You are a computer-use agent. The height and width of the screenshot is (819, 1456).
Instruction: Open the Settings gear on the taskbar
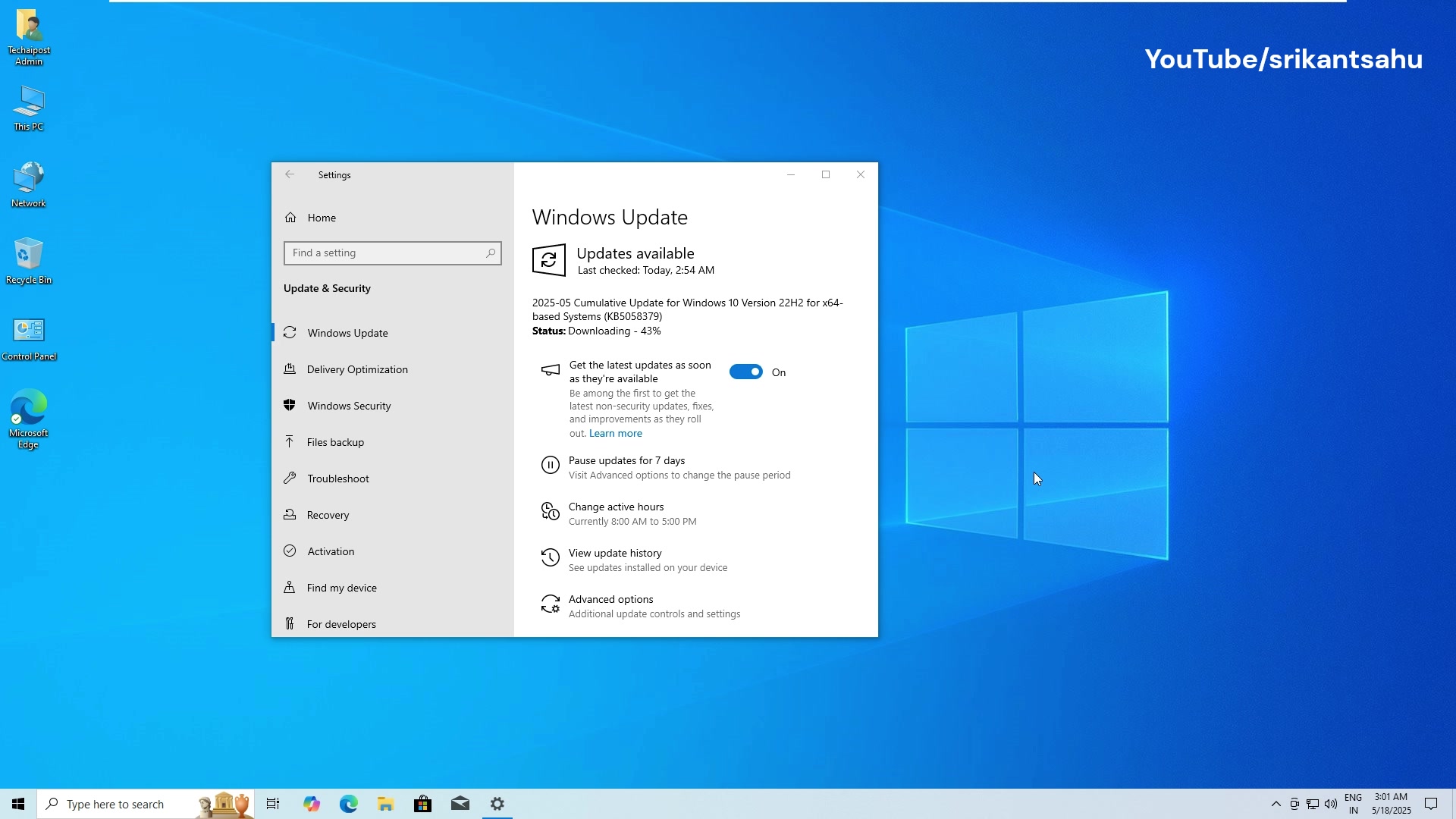click(497, 804)
